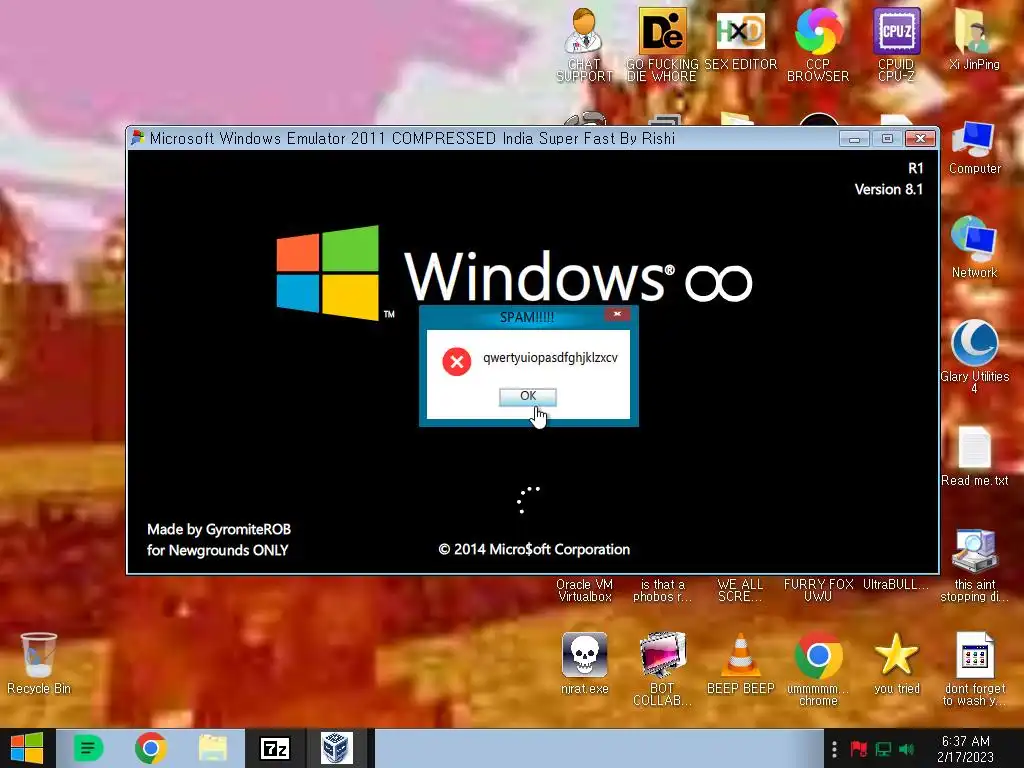
Task: Select the Computer desktop icon
Action: point(974,148)
